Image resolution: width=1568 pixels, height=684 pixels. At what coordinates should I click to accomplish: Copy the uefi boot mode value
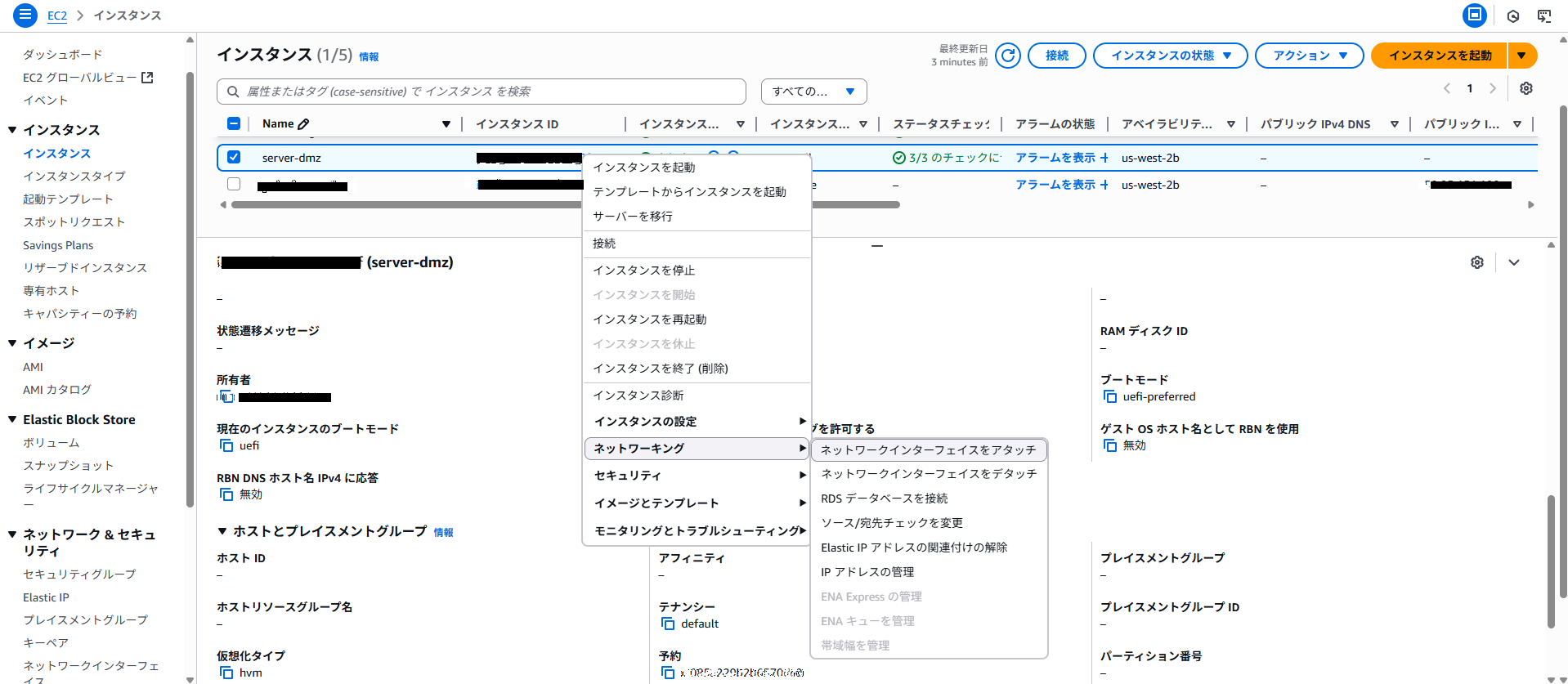point(226,445)
